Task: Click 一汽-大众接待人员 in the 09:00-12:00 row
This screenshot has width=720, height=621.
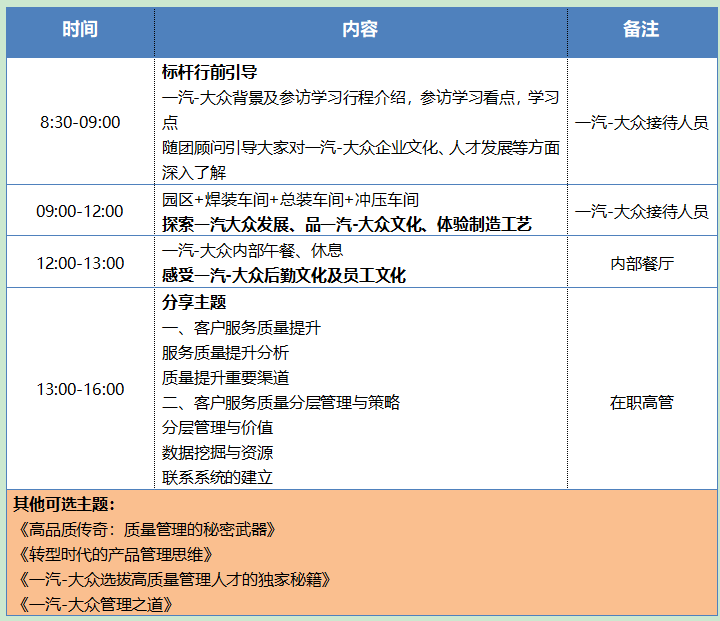Action: pyautogui.click(x=641, y=211)
